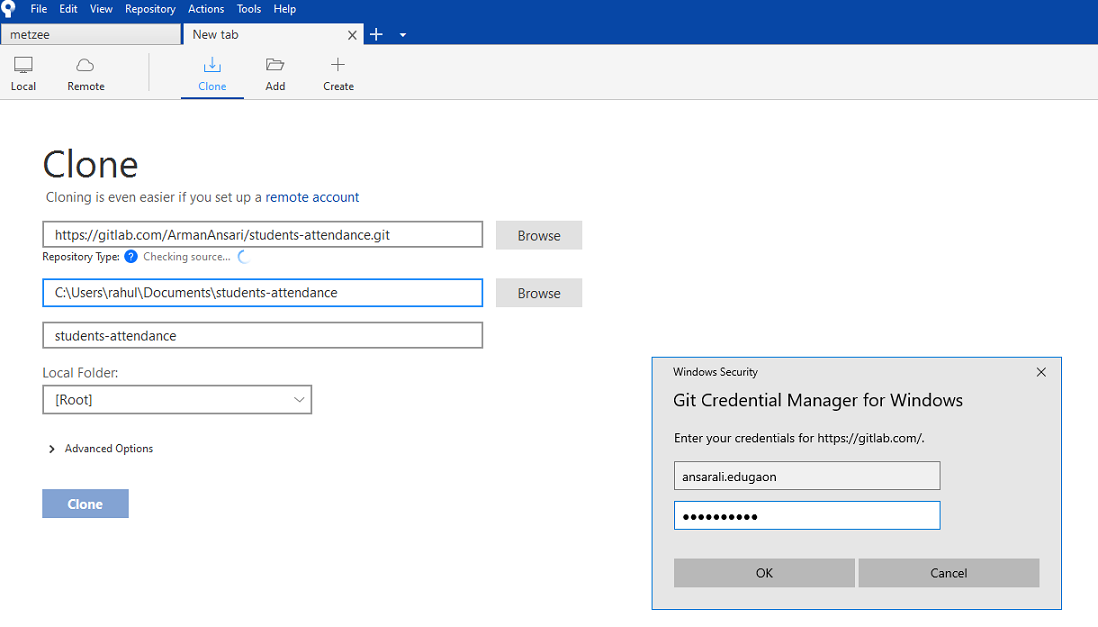The image size is (1098, 627).
Task: Follow the remote account link
Action: pos(312,198)
